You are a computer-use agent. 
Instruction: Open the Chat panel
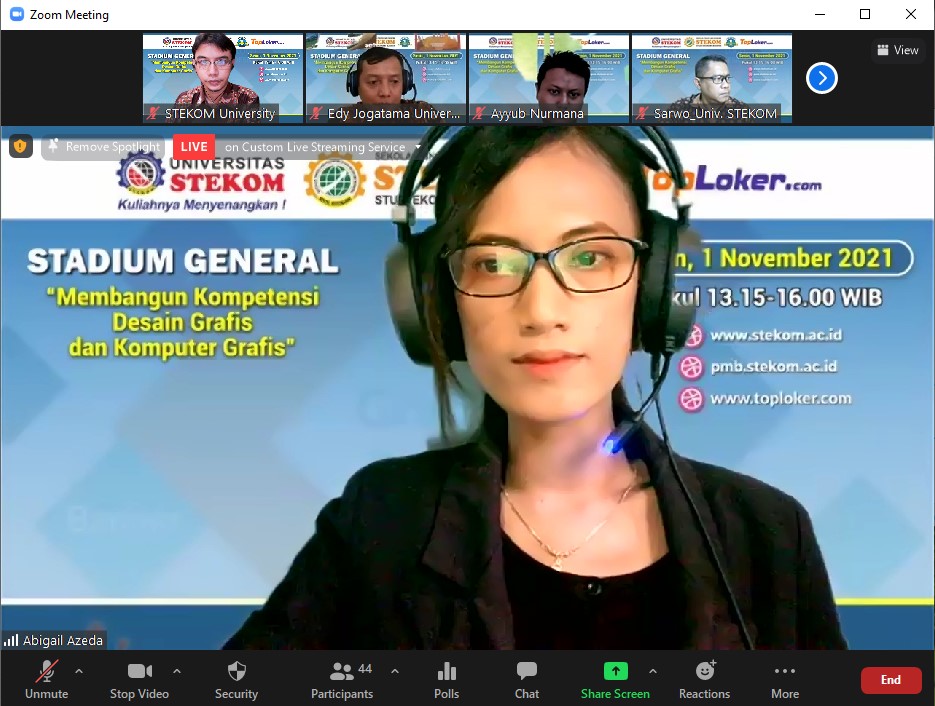pos(527,680)
